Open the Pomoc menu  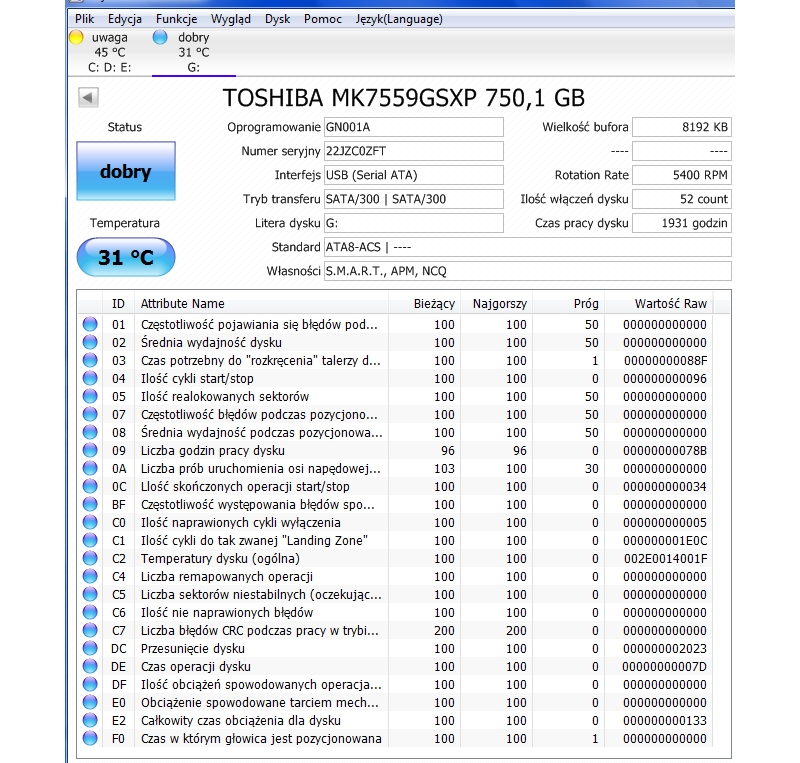[x=322, y=19]
